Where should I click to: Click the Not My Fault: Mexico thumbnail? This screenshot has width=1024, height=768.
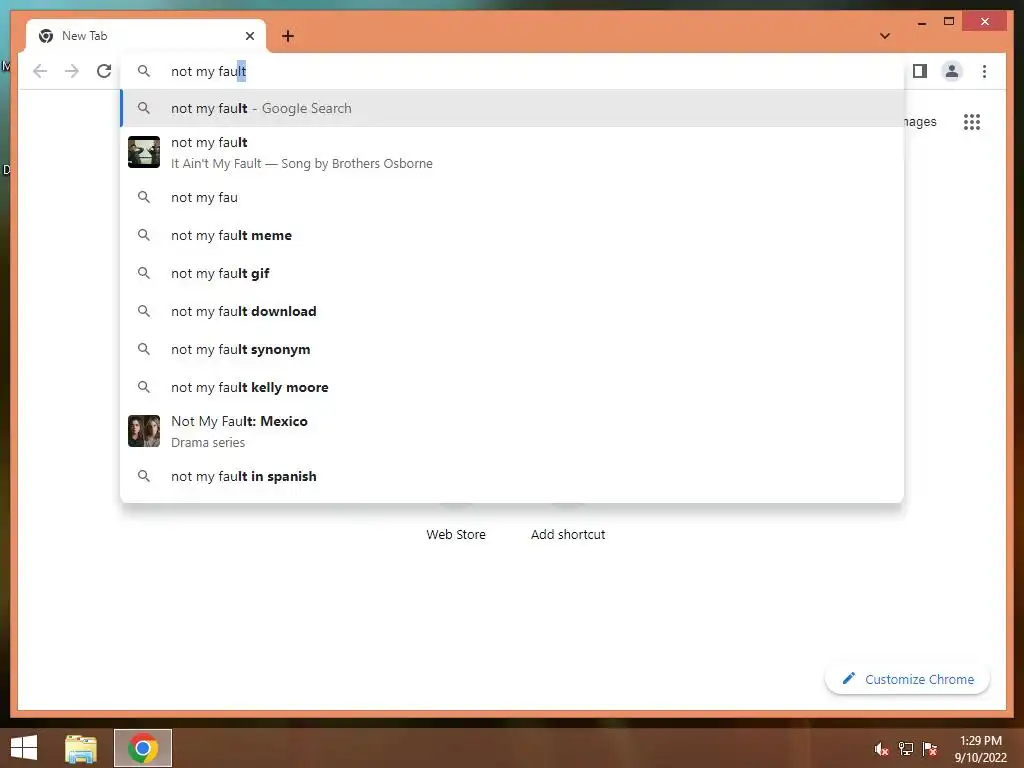point(144,431)
